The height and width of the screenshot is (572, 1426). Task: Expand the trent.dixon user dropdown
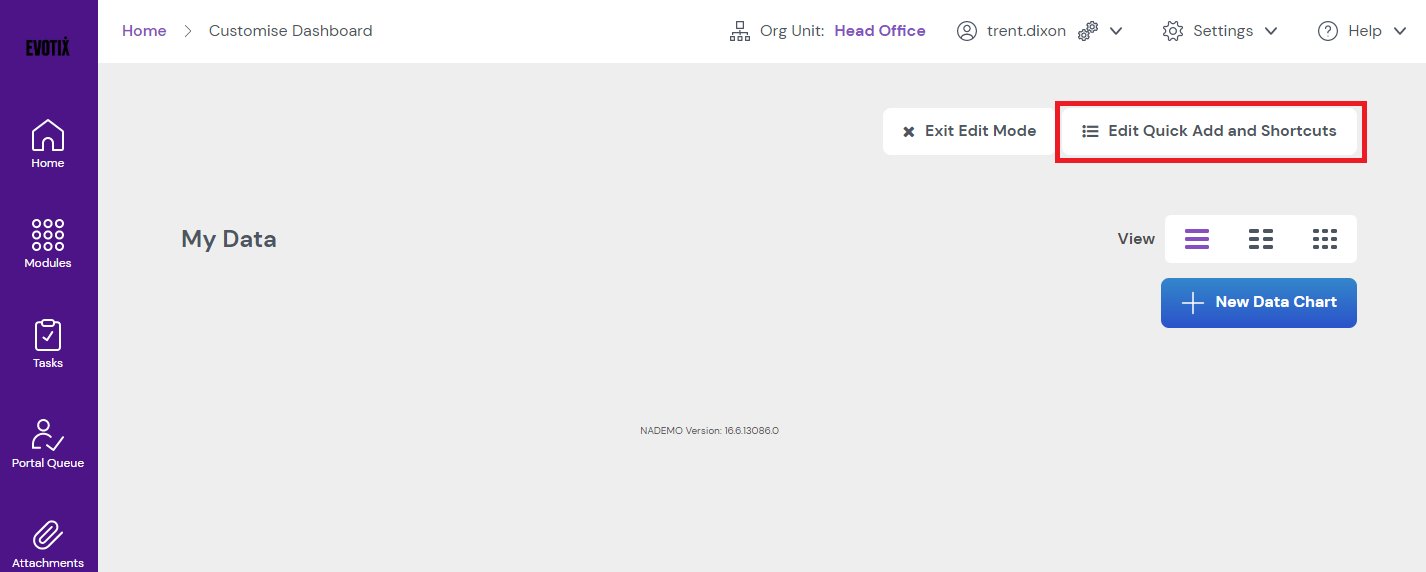(1116, 31)
